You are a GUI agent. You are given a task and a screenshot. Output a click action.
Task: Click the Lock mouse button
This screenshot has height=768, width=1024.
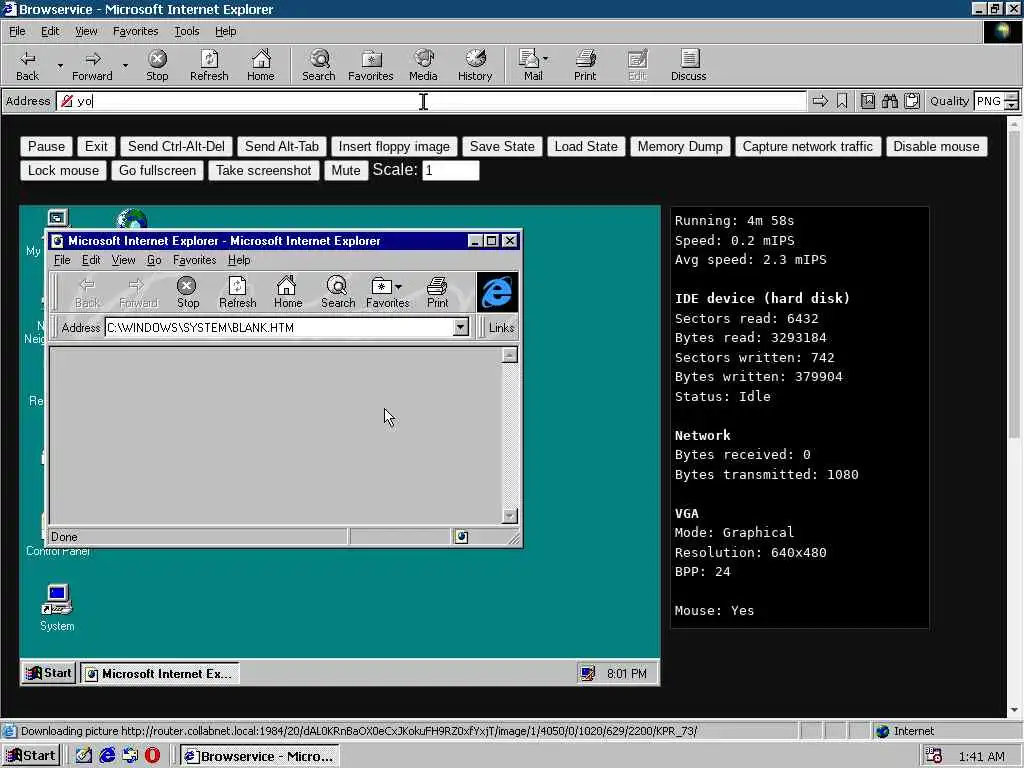[63, 170]
